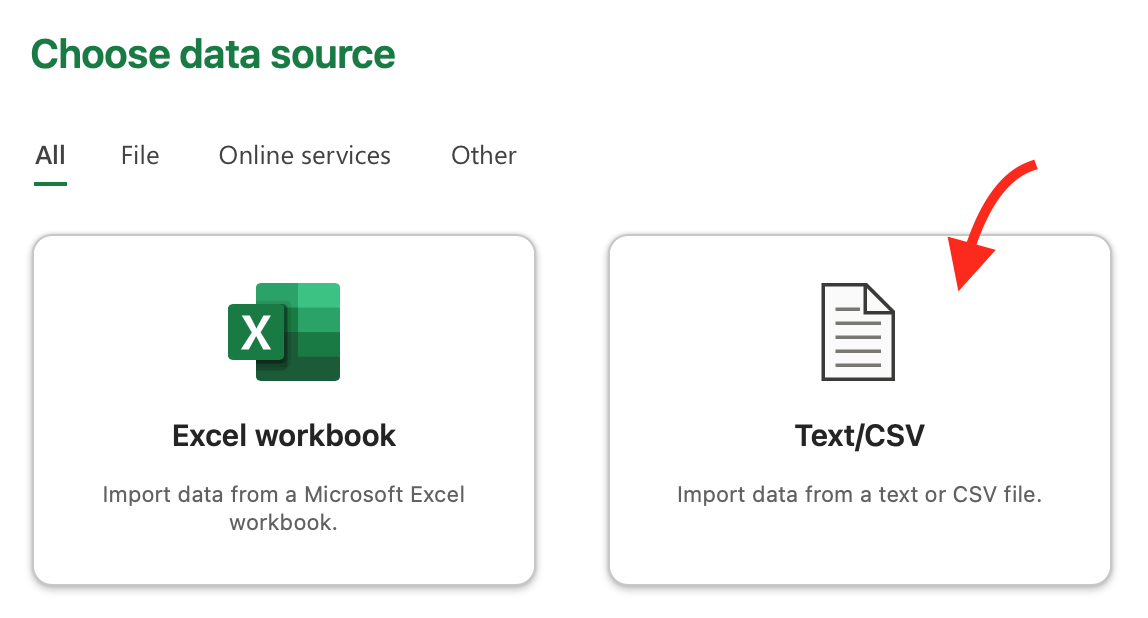Switch to the All tab
This screenshot has height=618, width=1148.
(50, 156)
